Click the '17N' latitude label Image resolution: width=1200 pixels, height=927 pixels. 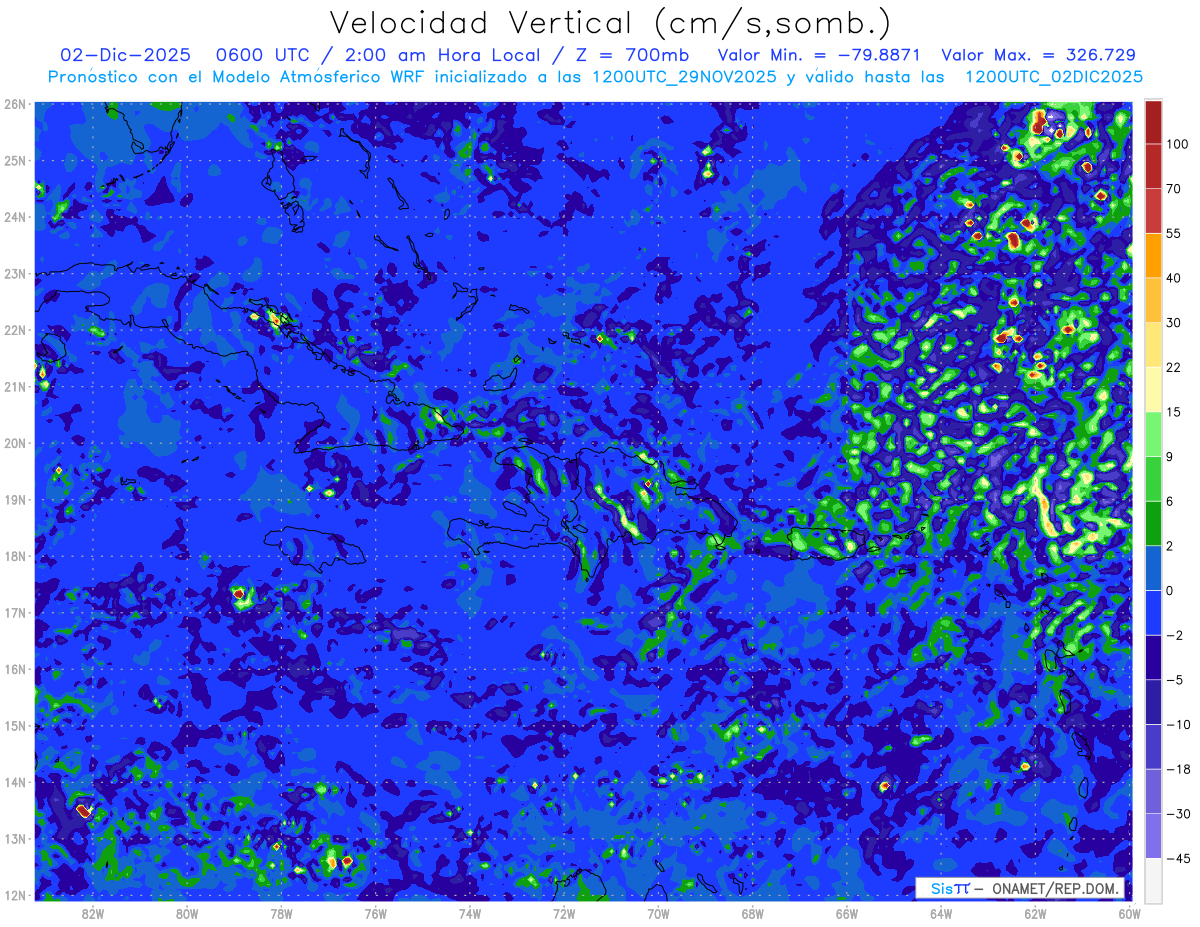click(x=15, y=612)
